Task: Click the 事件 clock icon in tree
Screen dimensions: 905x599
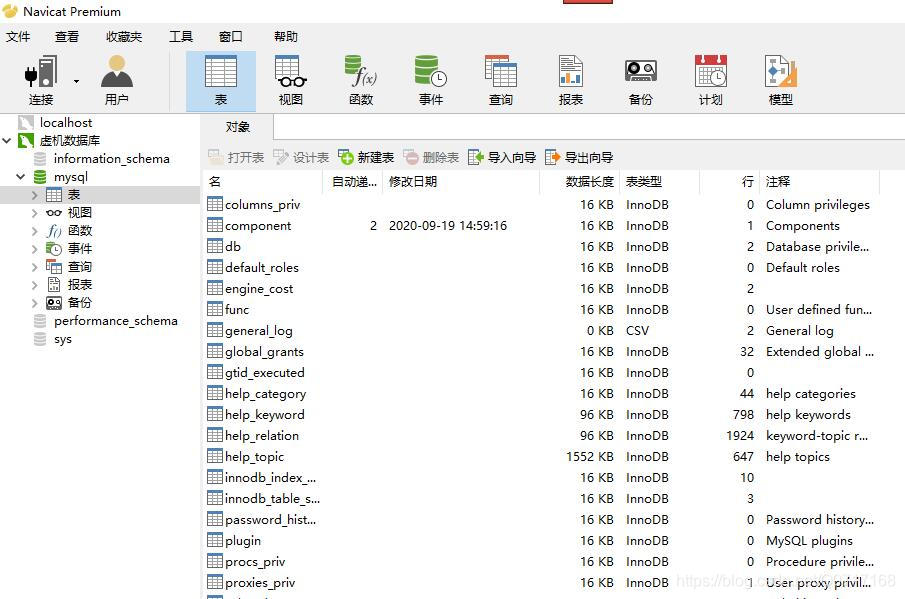Action: [54, 249]
